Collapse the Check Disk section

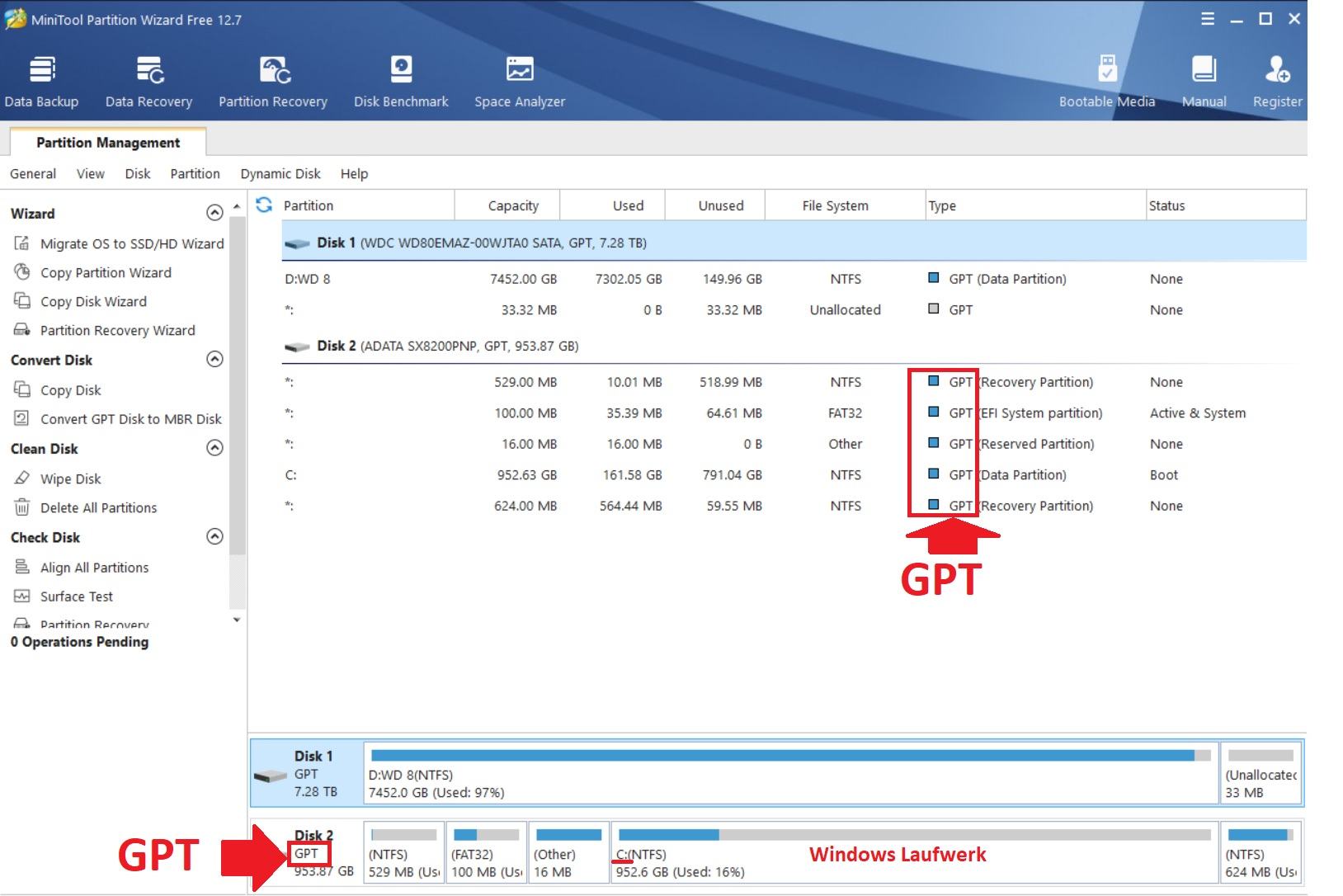(214, 536)
